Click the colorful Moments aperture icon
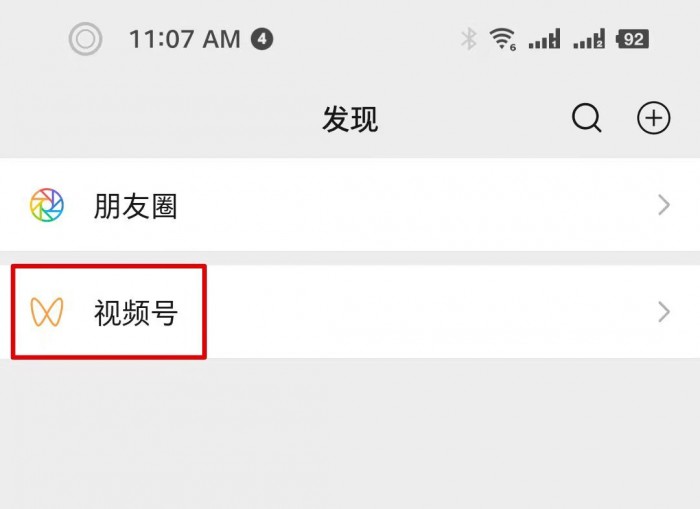The height and width of the screenshot is (509, 700). tap(47, 205)
